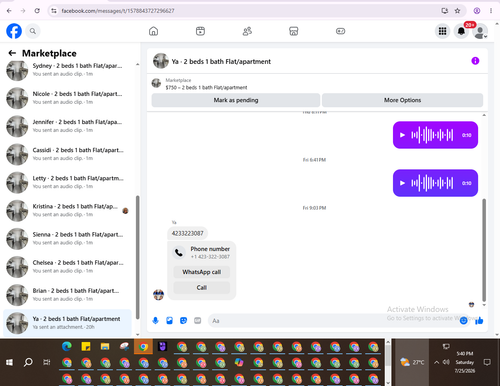Image resolution: width=500 pixels, height=386 pixels.
Task: Open Microsoft Edge from taskbar
Action: 67,347
